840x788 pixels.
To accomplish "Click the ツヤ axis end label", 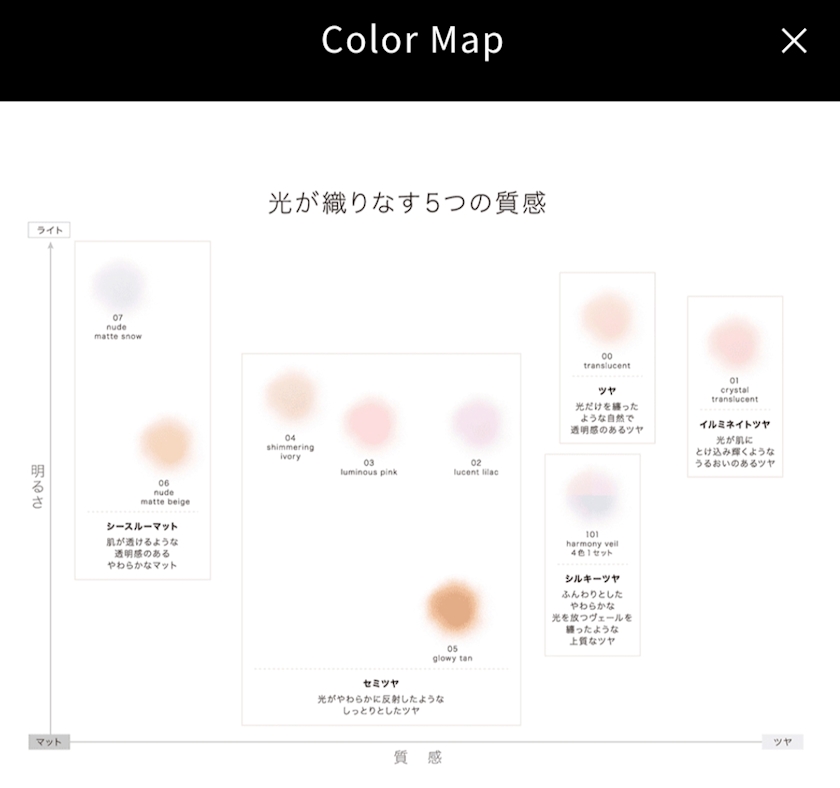I will 782,742.
